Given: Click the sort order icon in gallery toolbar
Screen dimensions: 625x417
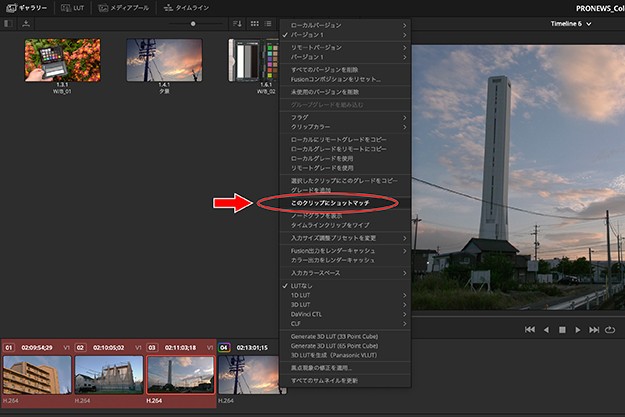Looking at the screenshot, I should pyautogui.click(x=237, y=22).
